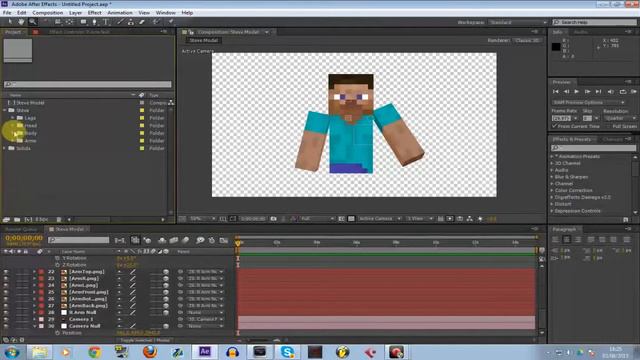Hide the ArmBack.png layer eye
The width and height of the screenshot is (640, 360).
point(6,306)
